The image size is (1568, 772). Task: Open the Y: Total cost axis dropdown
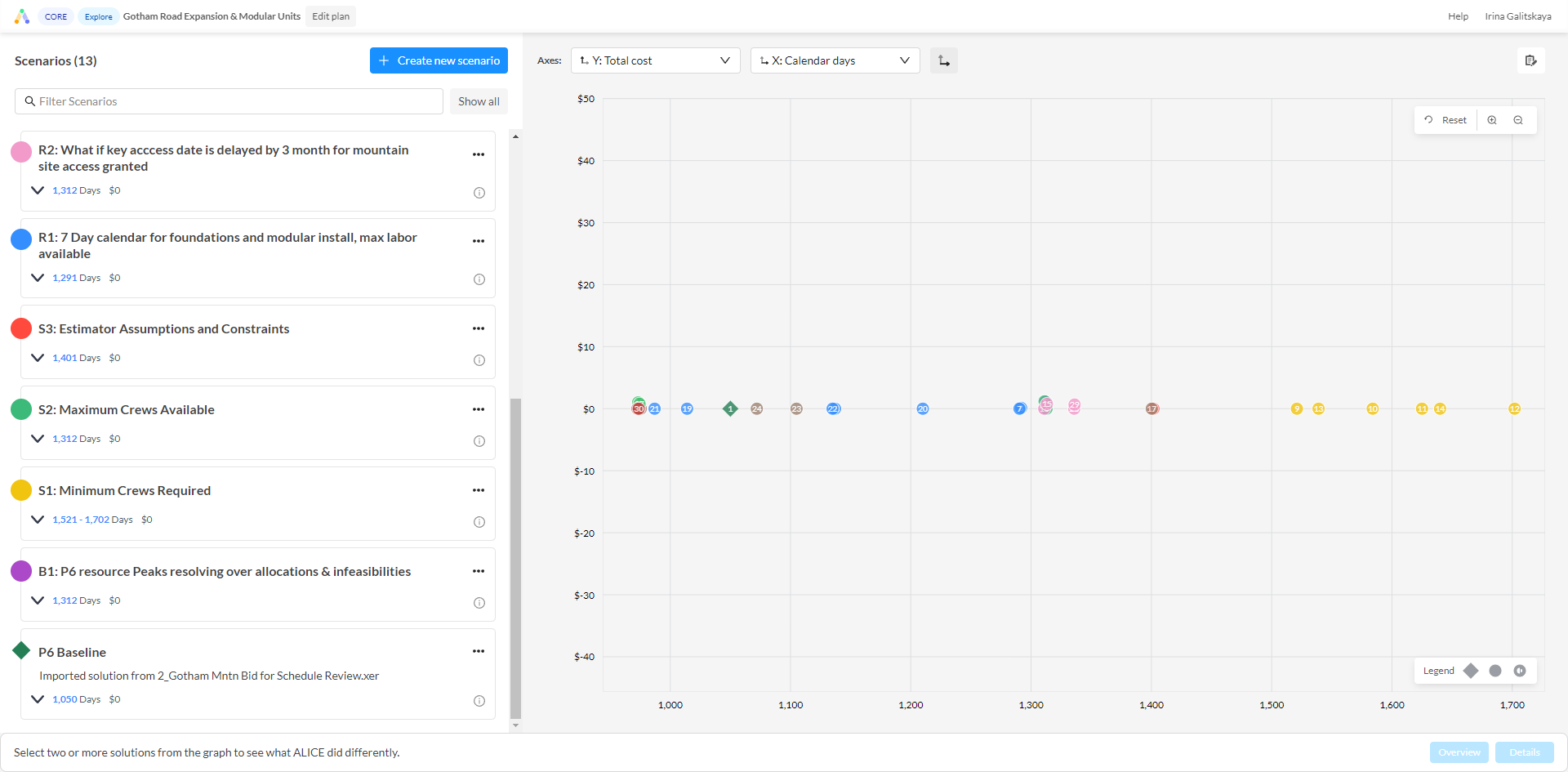pyautogui.click(x=656, y=60)
